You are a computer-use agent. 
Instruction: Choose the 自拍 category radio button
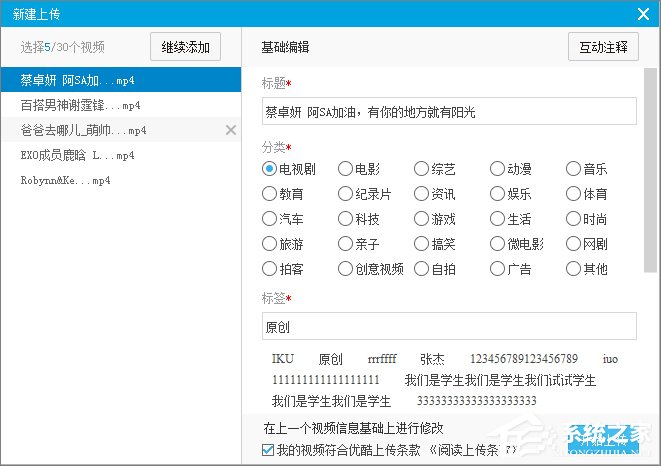pos(421,269)
